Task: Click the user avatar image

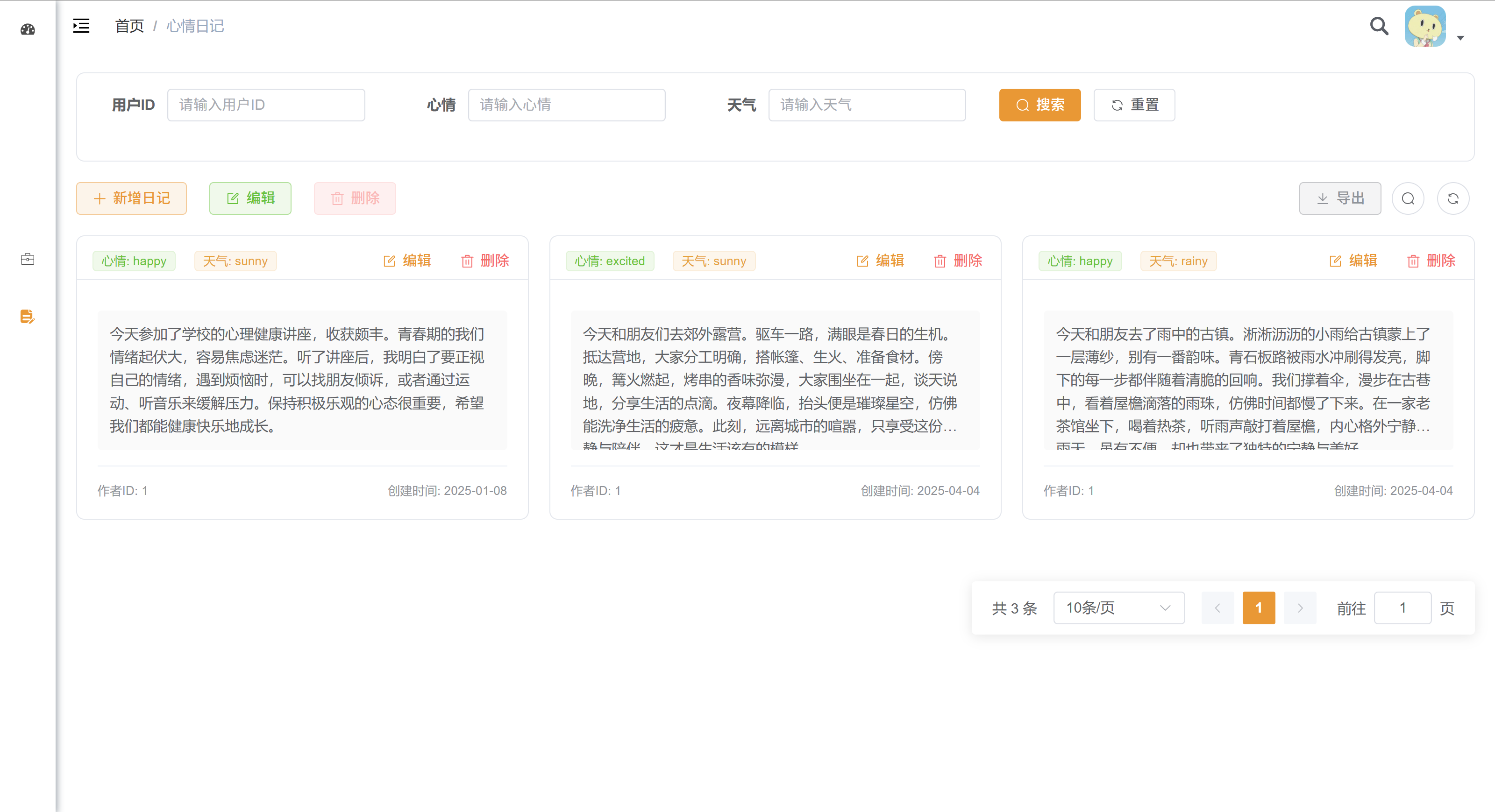Action: point(1425,26)
